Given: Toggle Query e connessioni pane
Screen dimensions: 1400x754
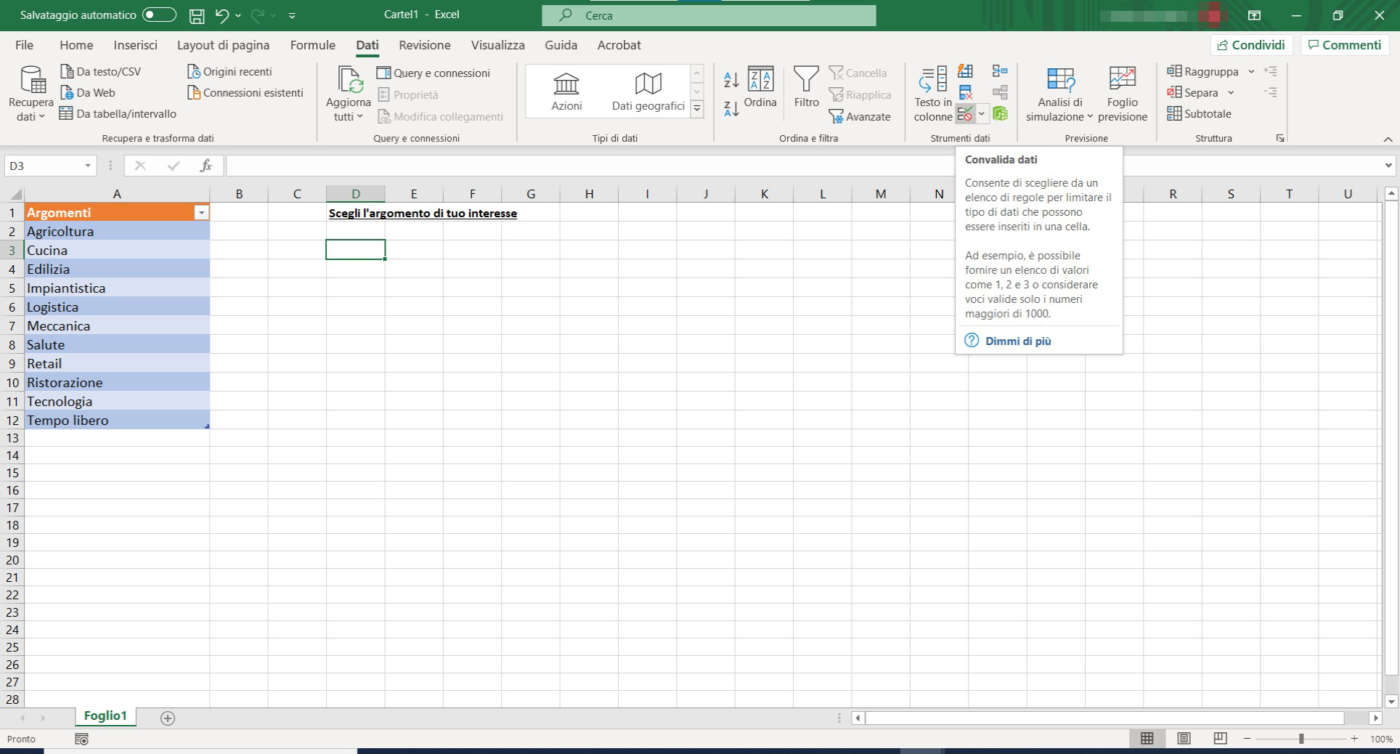Looking at the screenshot, I should [x=433, y=73].
